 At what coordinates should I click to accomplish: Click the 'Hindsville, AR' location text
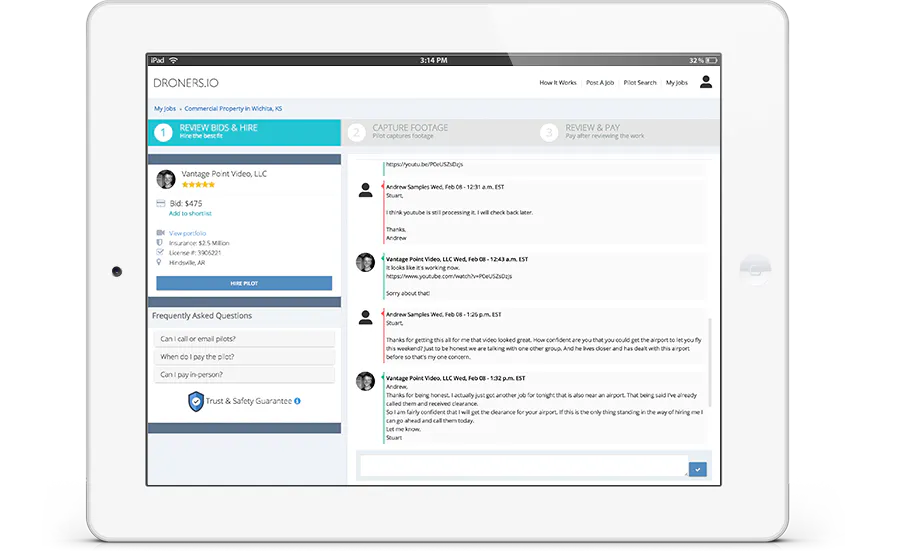click(187, 263)
